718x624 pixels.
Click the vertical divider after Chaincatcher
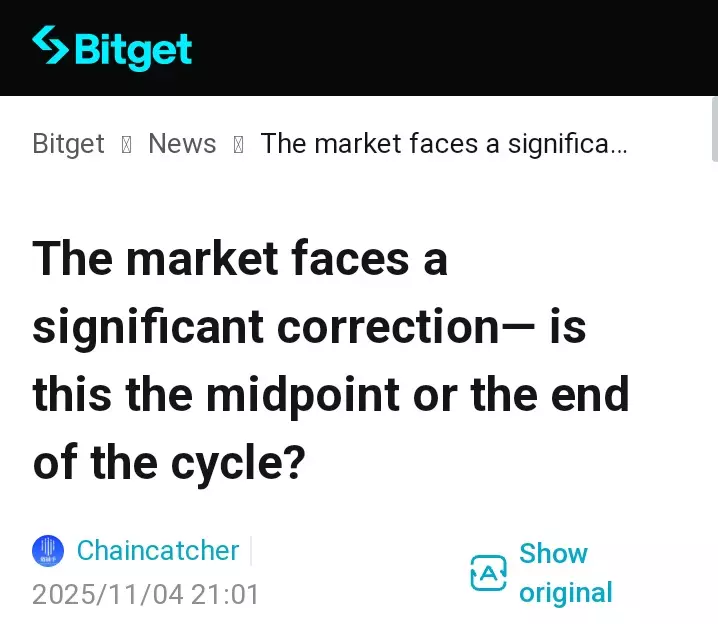[250, 551]
